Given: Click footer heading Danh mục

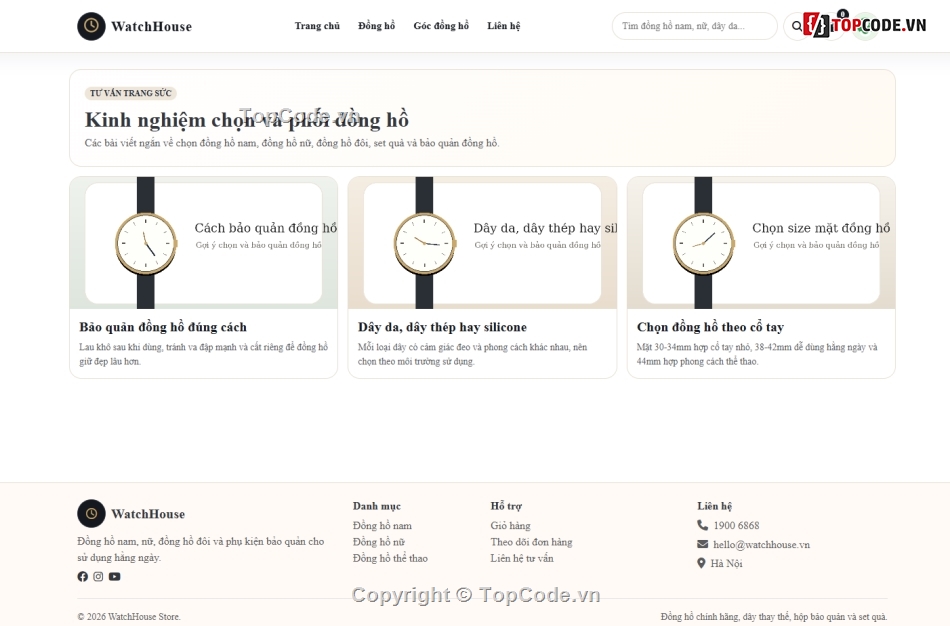Looking at the screenshot, I should pyautogui.click(x=377, y=506).
